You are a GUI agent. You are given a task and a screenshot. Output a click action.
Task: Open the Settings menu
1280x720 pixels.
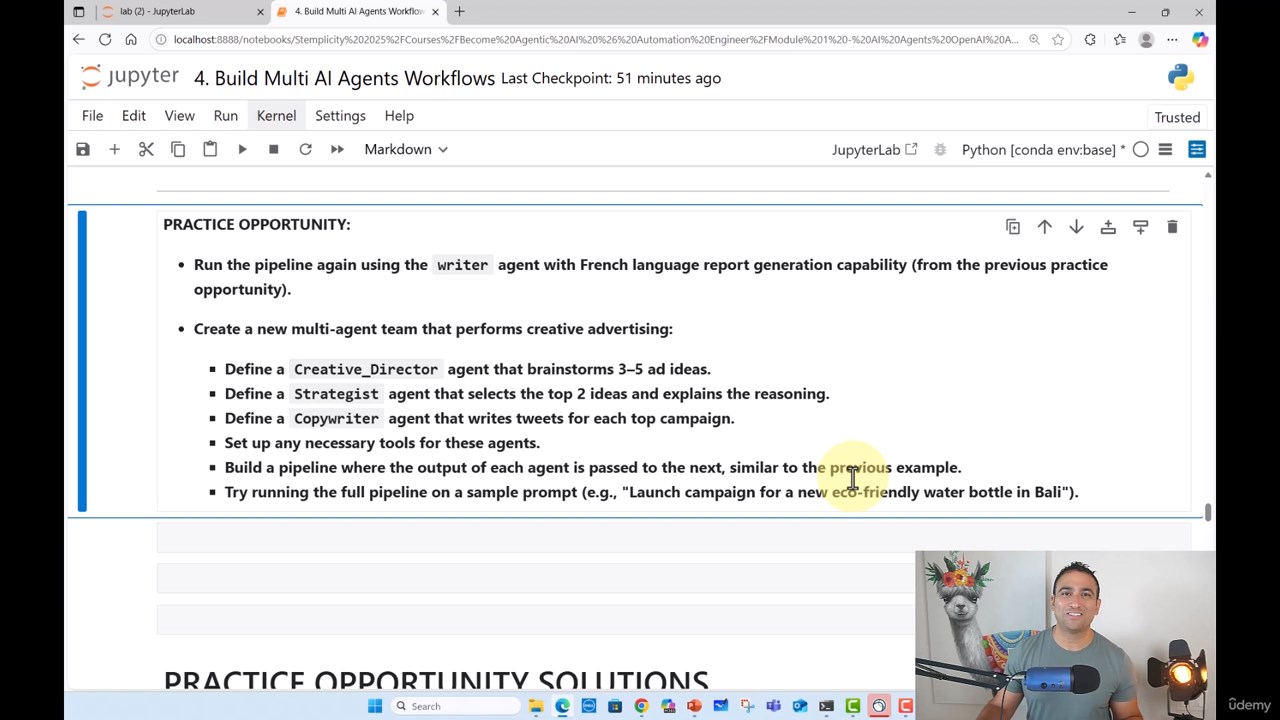coord(340,116)
